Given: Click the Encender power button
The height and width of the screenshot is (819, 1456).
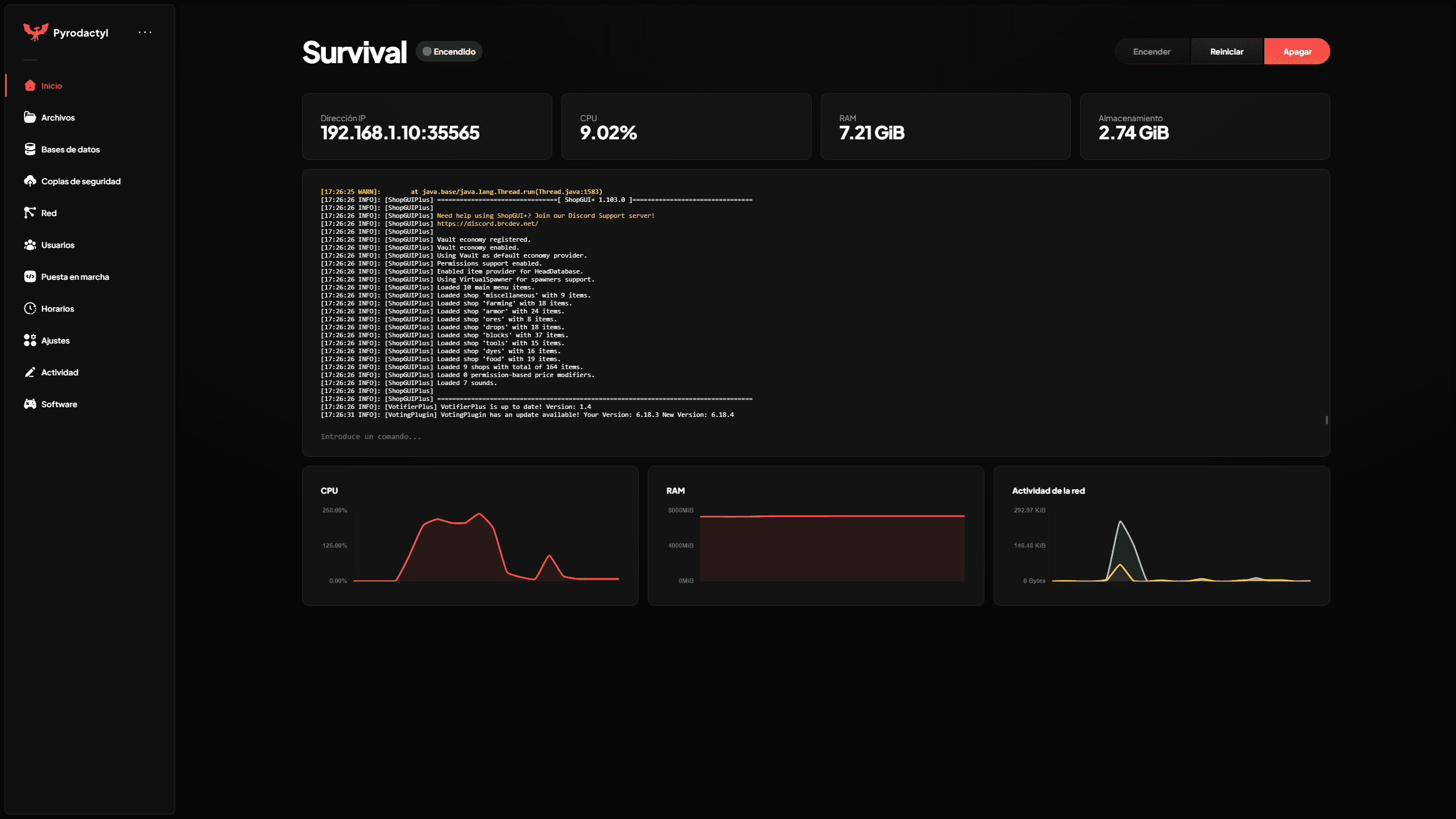Looking at the screenshot, I should (x=1151, y=52).
